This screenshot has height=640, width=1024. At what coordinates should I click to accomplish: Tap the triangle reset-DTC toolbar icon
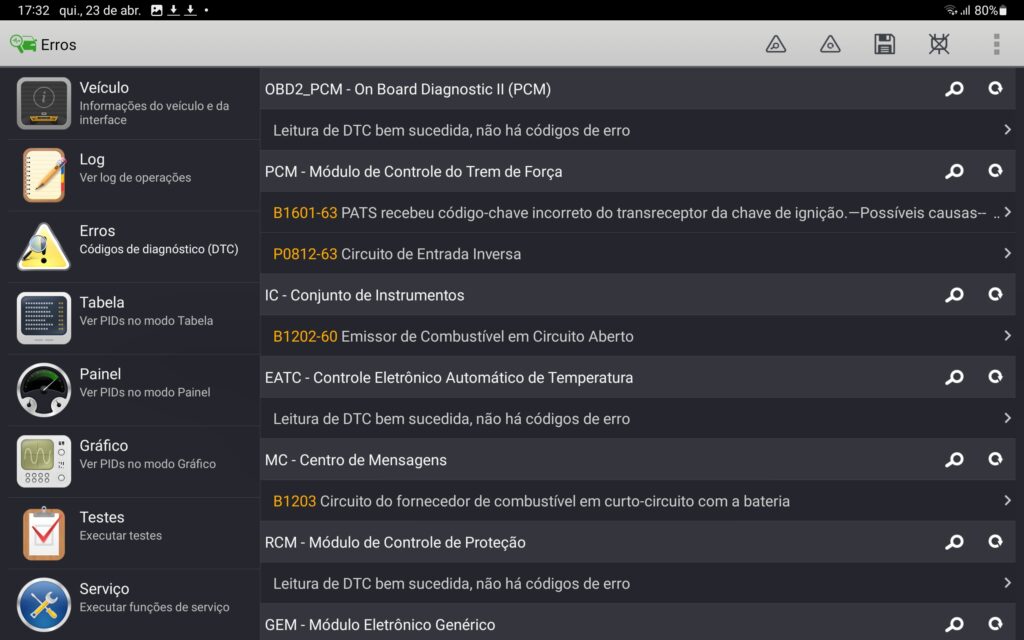[x=830, y=44]
